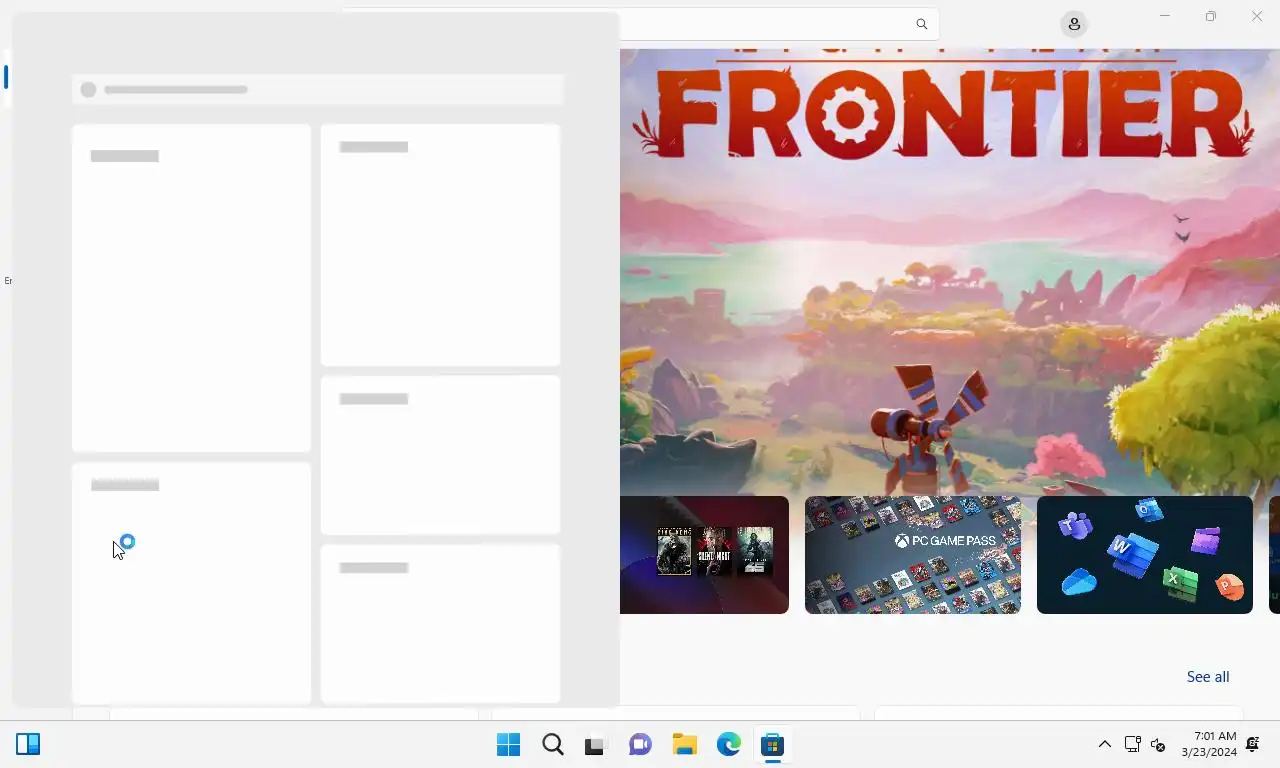1280x768 pixels.
Task: Launch Microsoft Edge from the taskbar
Action: click(728, 745)
